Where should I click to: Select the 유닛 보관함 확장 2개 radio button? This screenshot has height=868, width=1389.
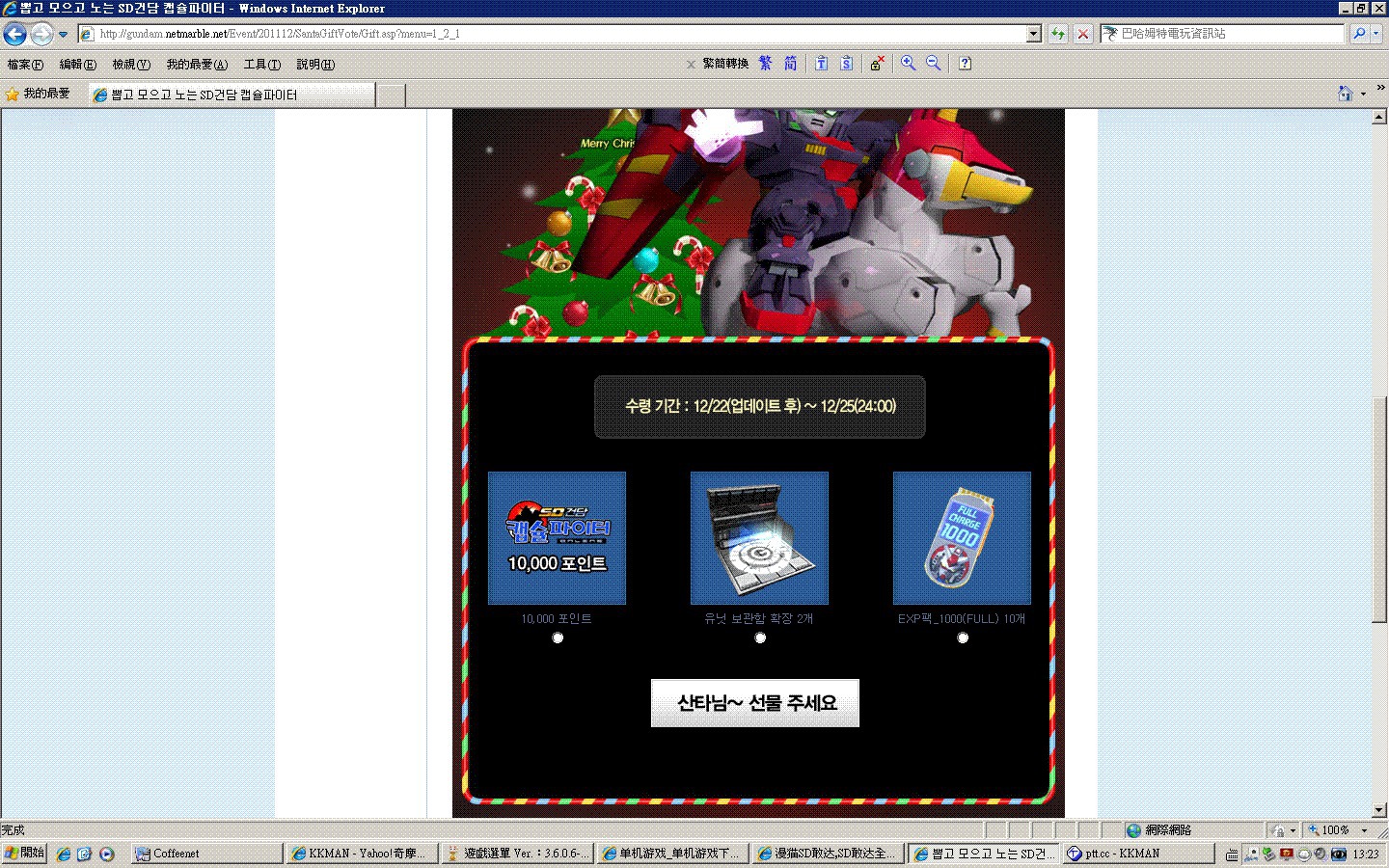tap(760, 637)
